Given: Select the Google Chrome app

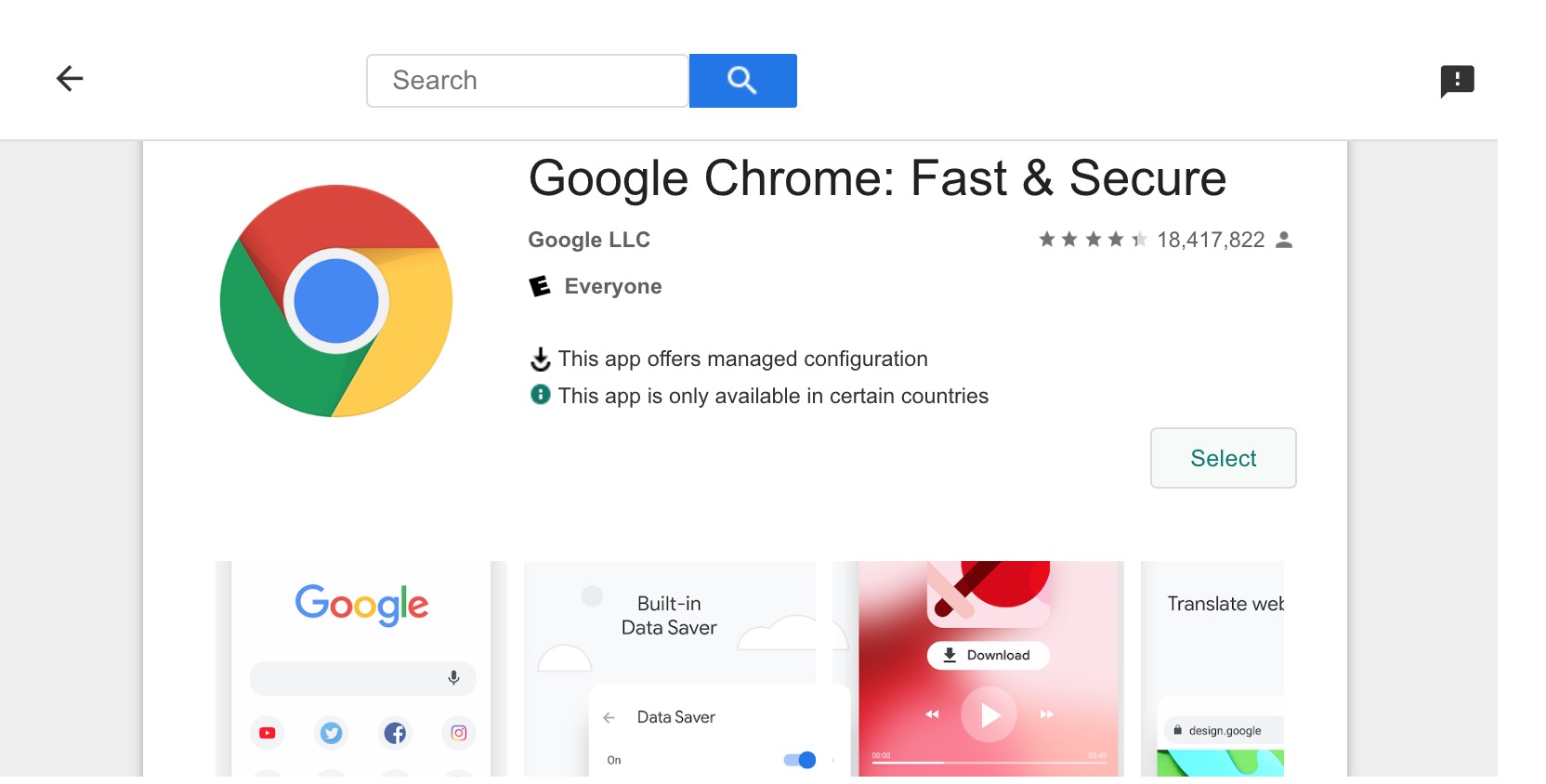Looking at the screenshot, I should [1223, 458].
